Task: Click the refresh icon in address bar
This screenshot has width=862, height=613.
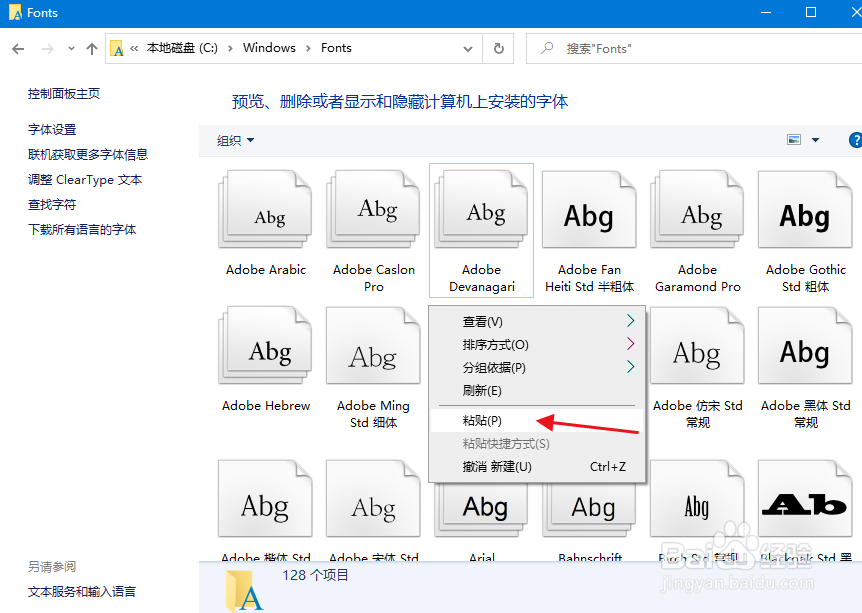Action: pyautogui.click(x=498, y=47)
